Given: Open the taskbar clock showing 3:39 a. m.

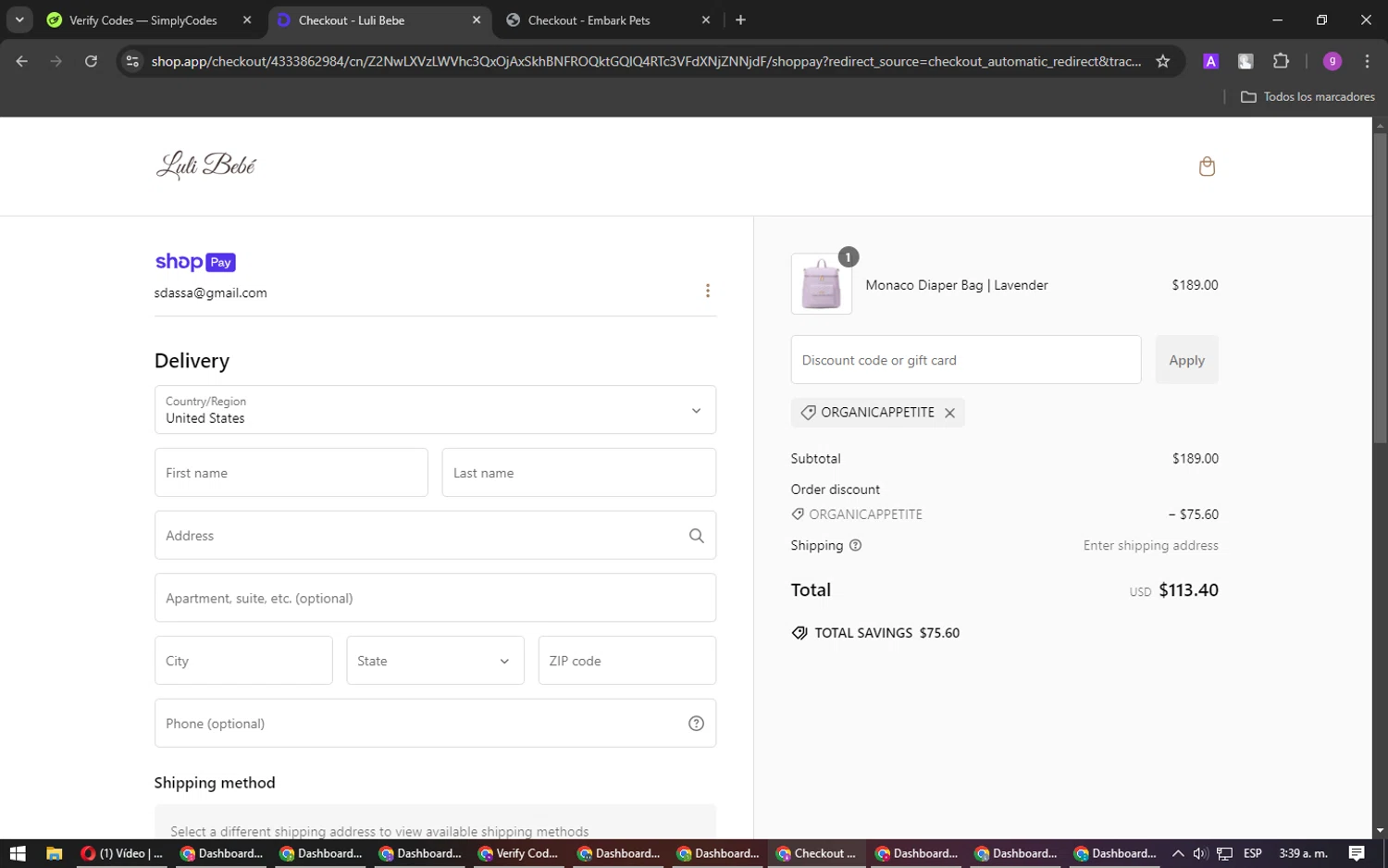Looking at the screenshot, I should (1303, 853).
